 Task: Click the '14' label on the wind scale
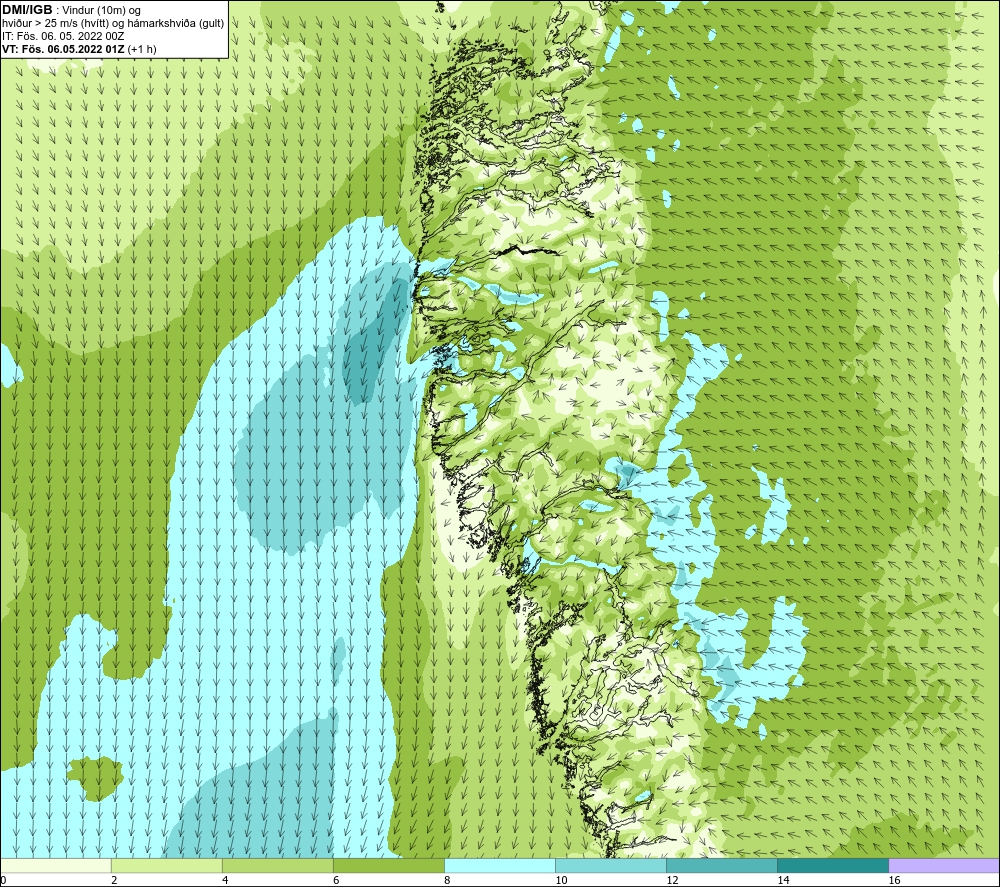pos(783,881)
